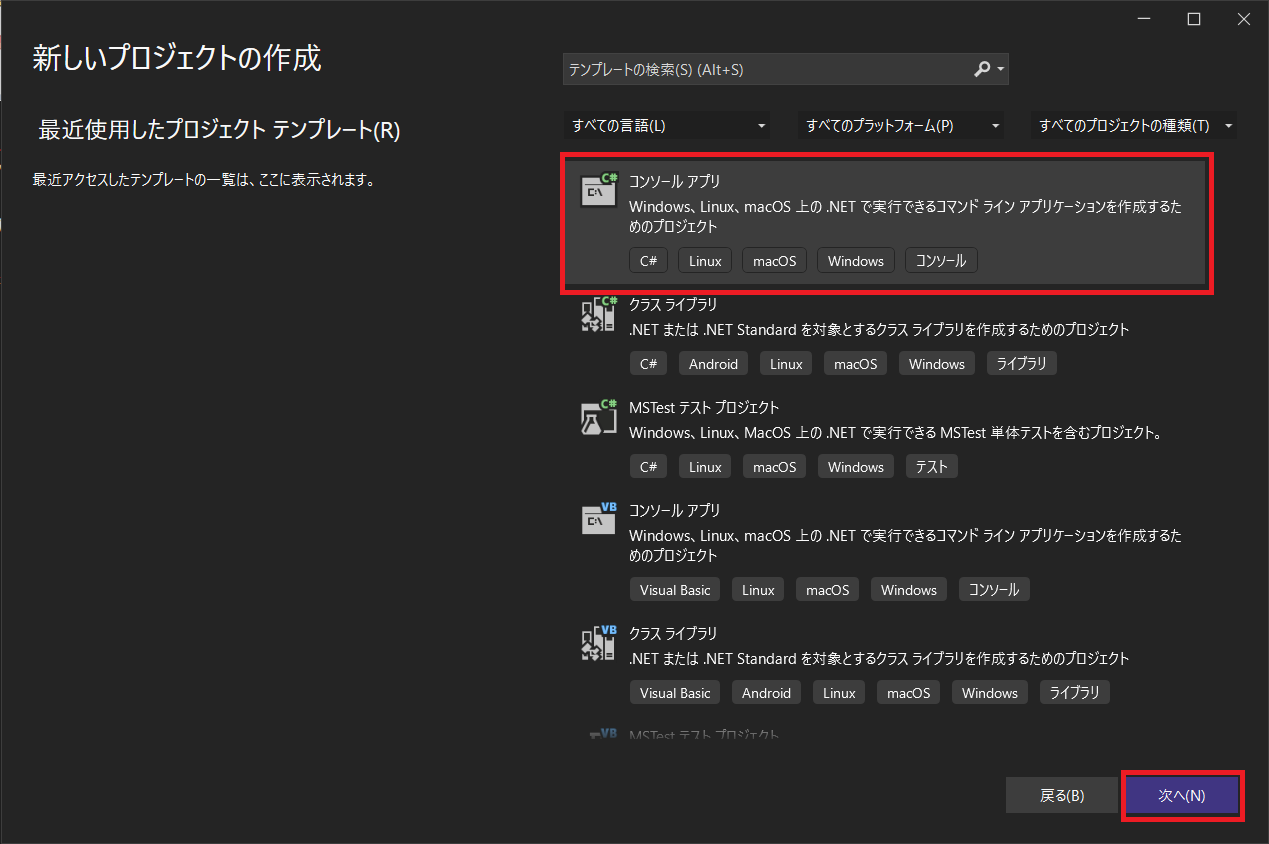The width and height of the screenshot is (1269, 844).
Task: Click the C# console app template icon
Action: [x=599, y=189]
